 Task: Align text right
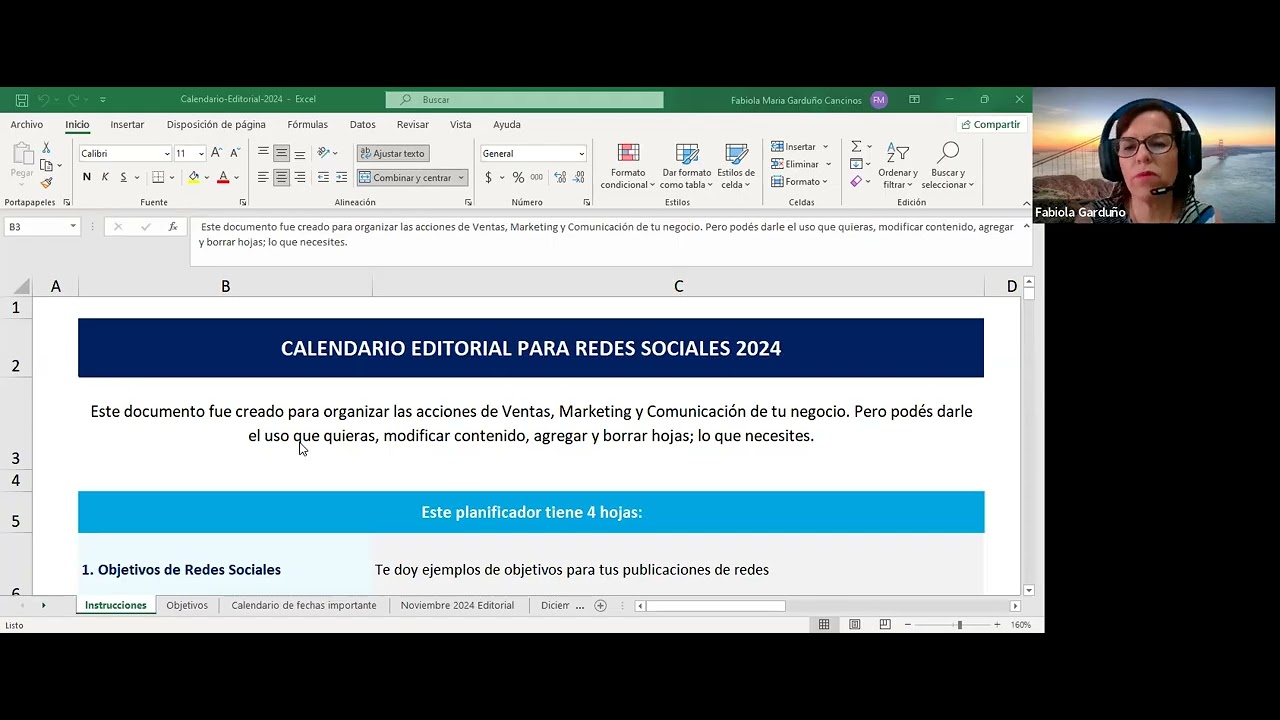click(300, 177)
